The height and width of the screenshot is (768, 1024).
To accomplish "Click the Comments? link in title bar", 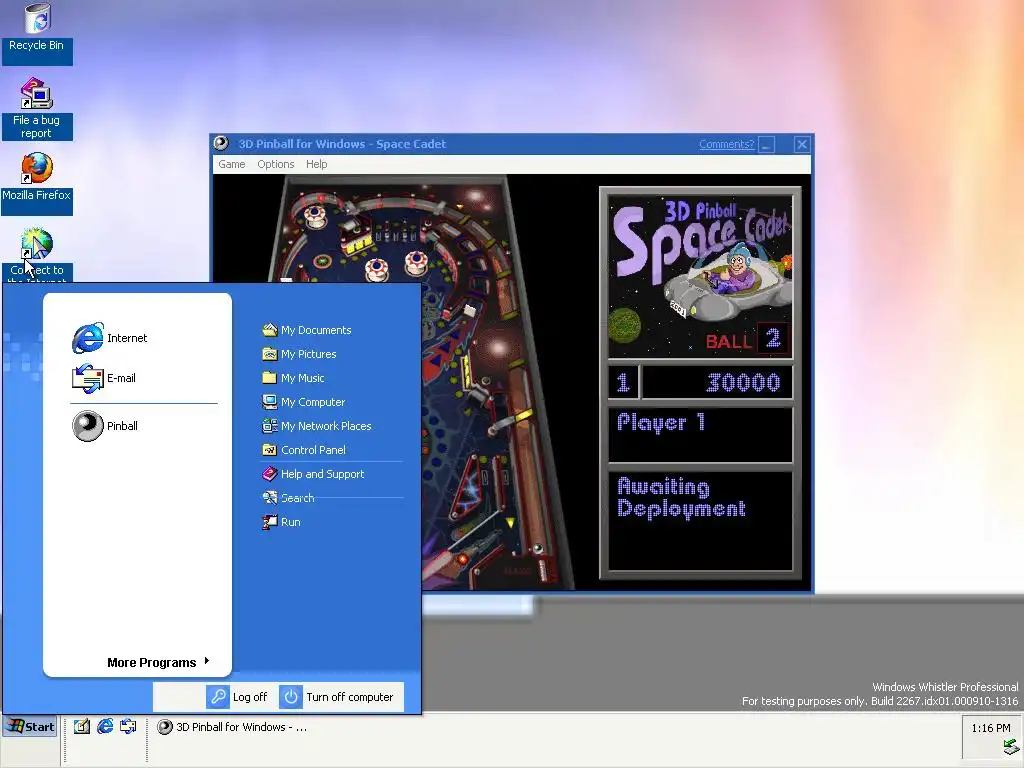I will [x=726, y=144].
